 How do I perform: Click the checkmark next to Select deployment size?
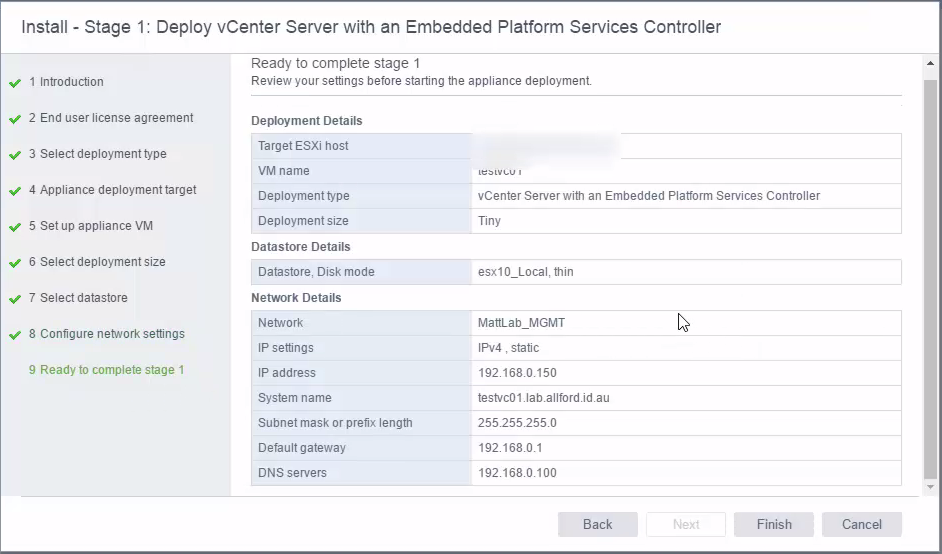coord(15,263)
